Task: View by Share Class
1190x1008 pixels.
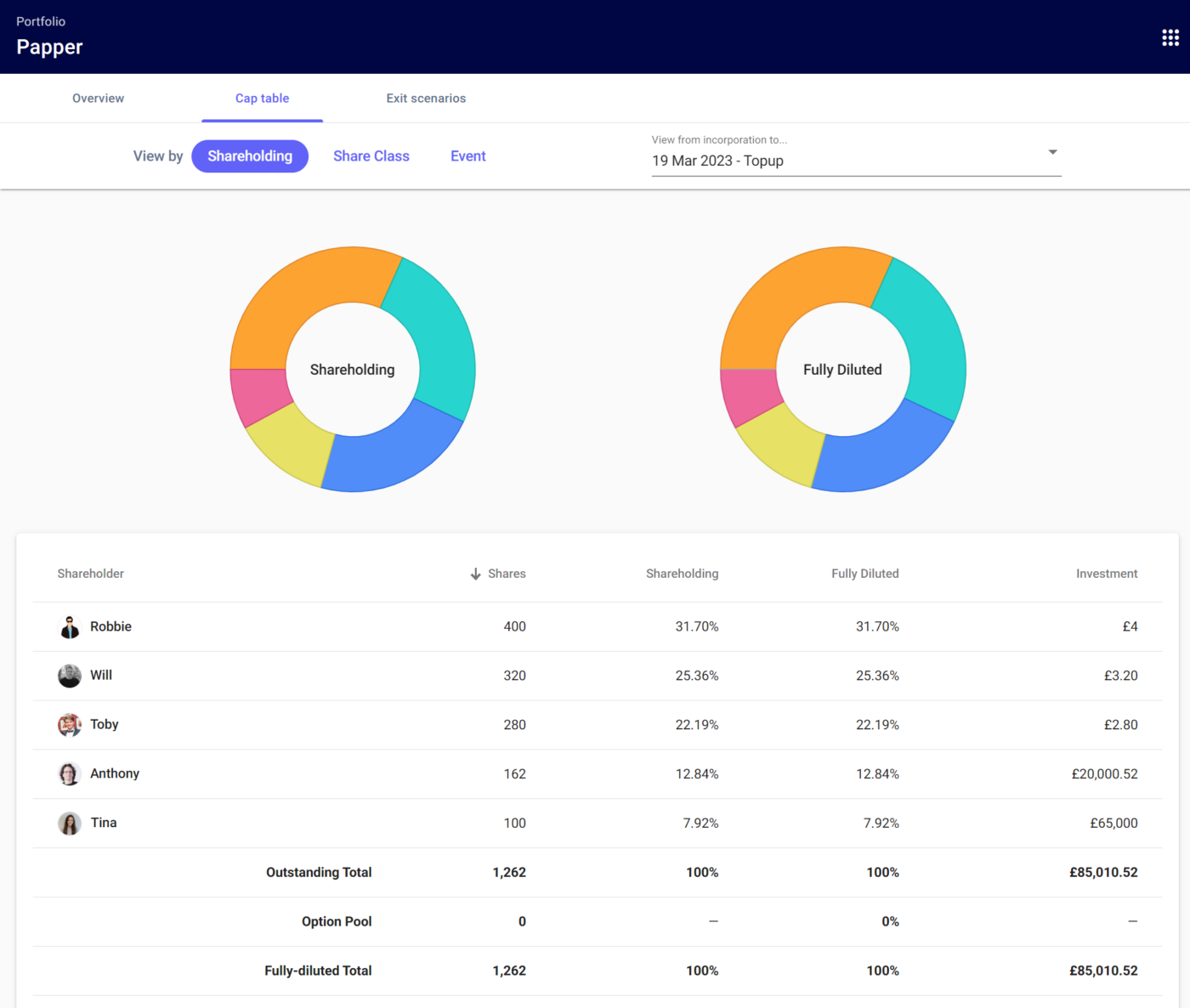Action: pyautogui.click(x=371, y=156)
